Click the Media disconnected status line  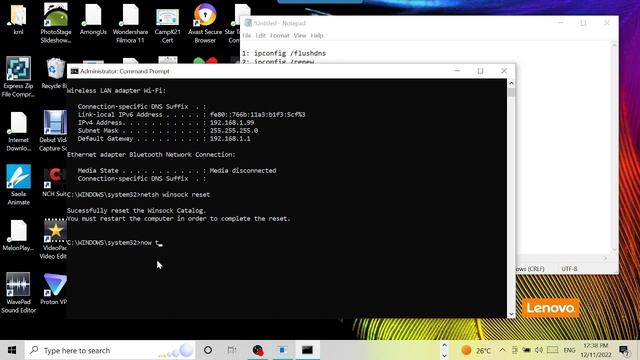177,171
